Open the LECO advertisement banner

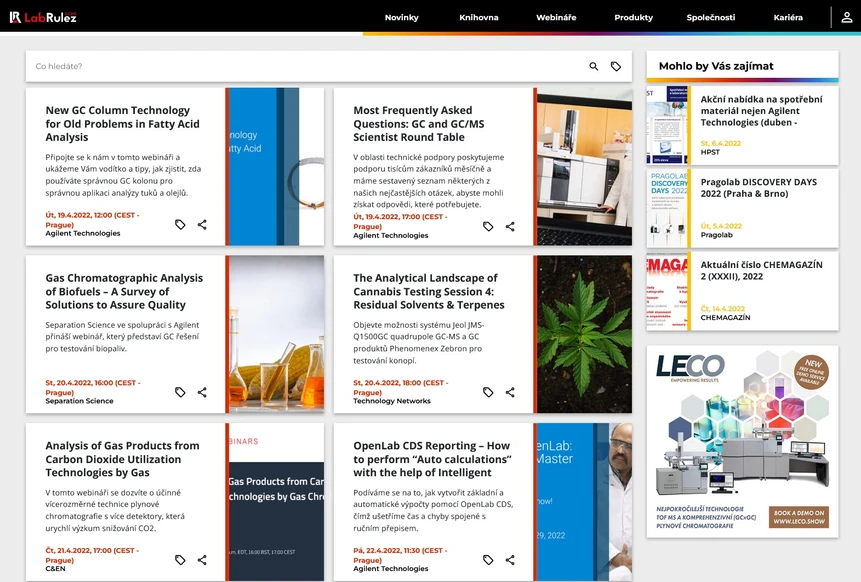742,441
